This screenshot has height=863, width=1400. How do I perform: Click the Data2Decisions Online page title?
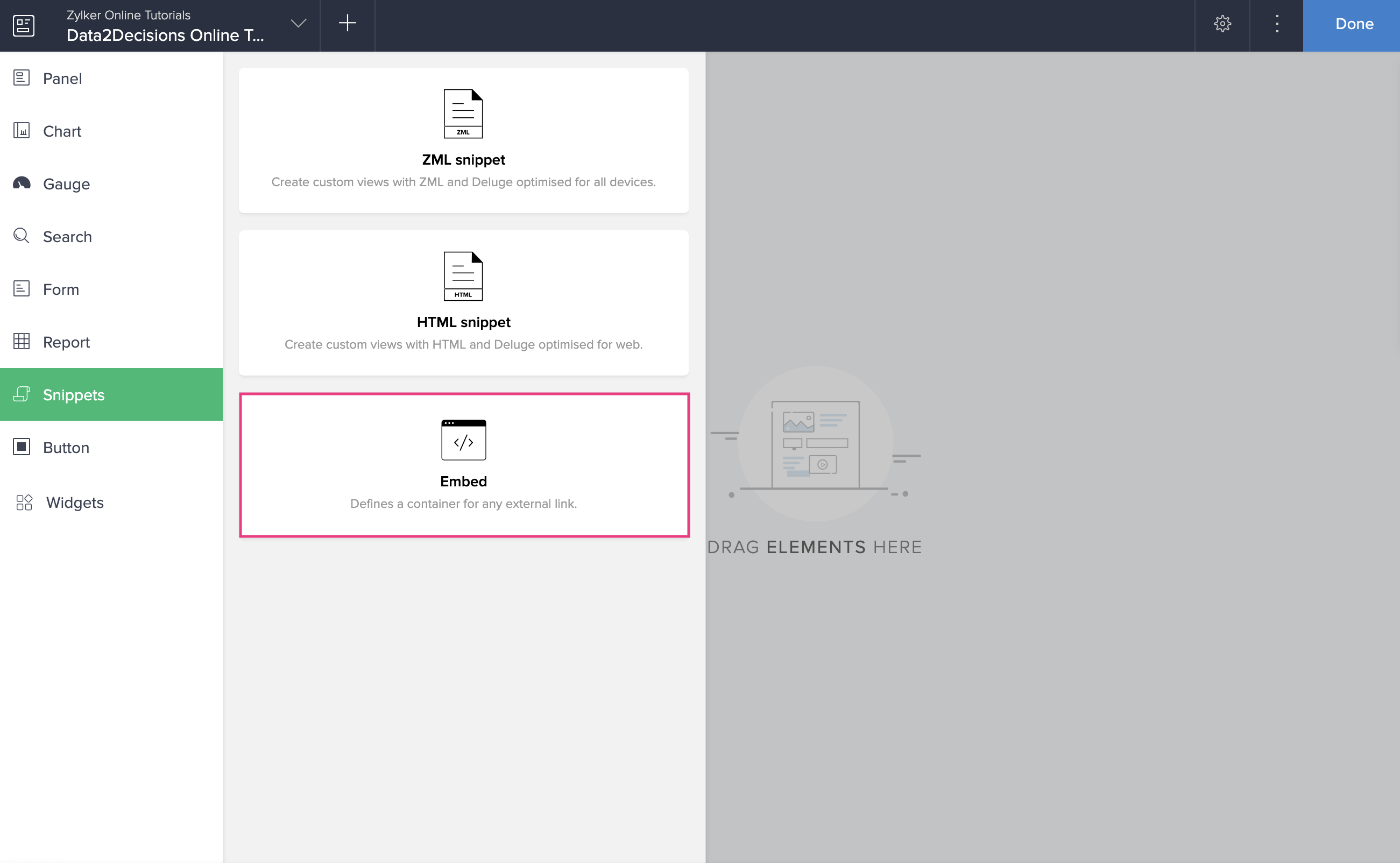165,36
